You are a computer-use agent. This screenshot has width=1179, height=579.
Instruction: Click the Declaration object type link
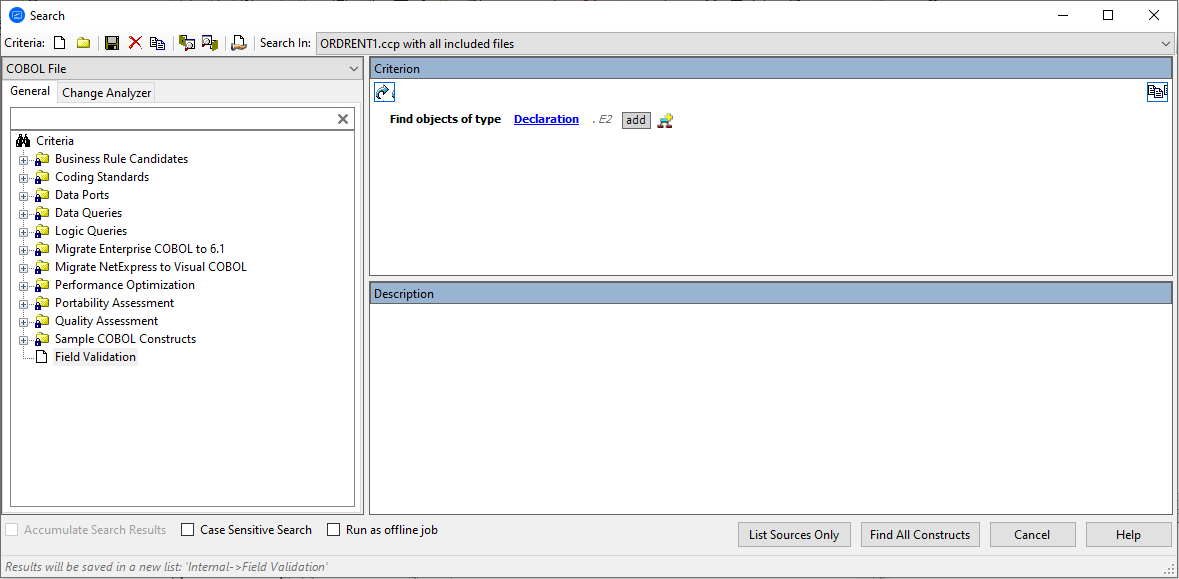coord(546,118)
